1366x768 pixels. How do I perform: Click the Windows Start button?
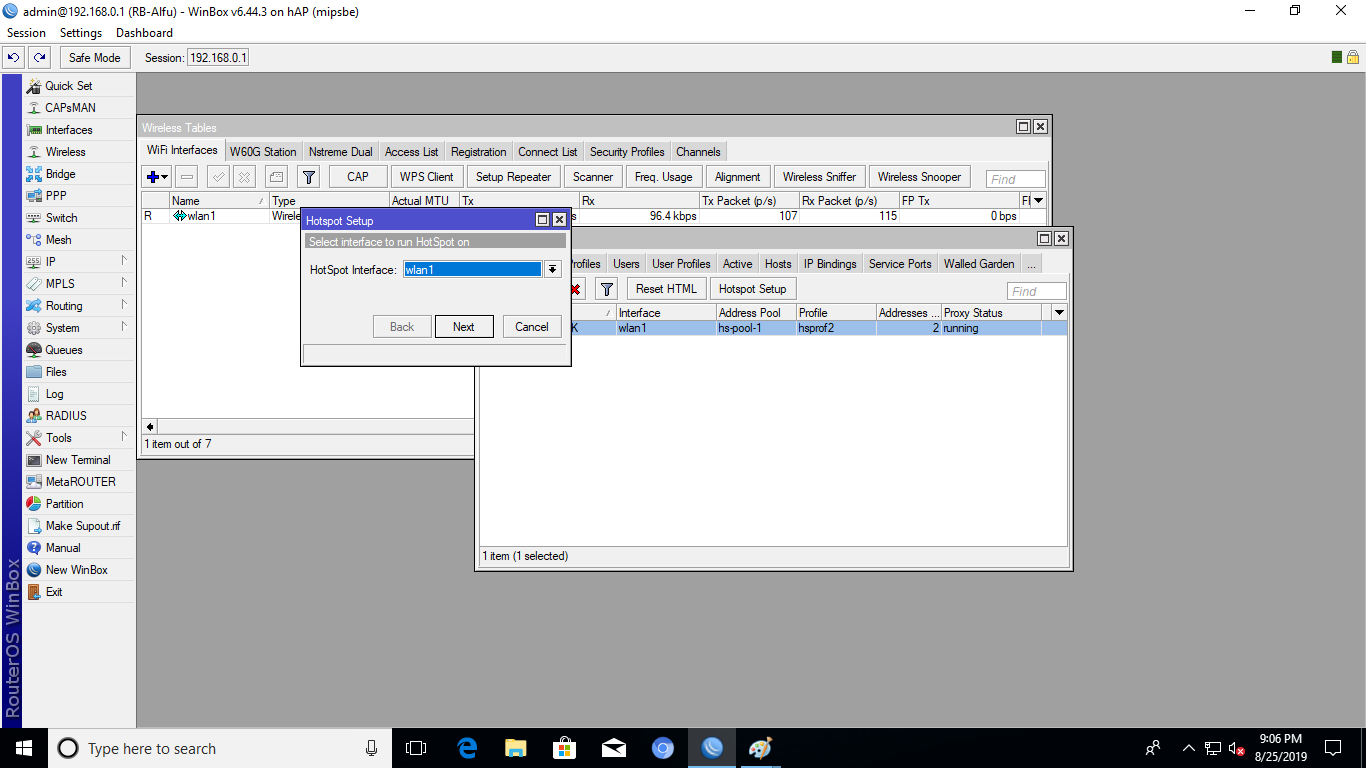pos(23,748)
